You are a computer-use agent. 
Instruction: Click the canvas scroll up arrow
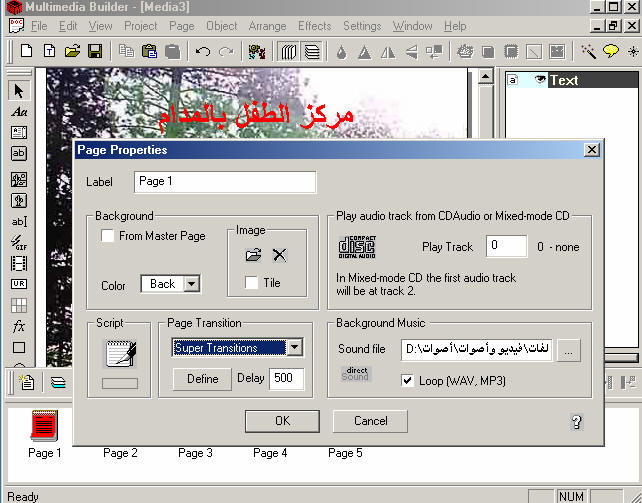[x=486, y=77]
